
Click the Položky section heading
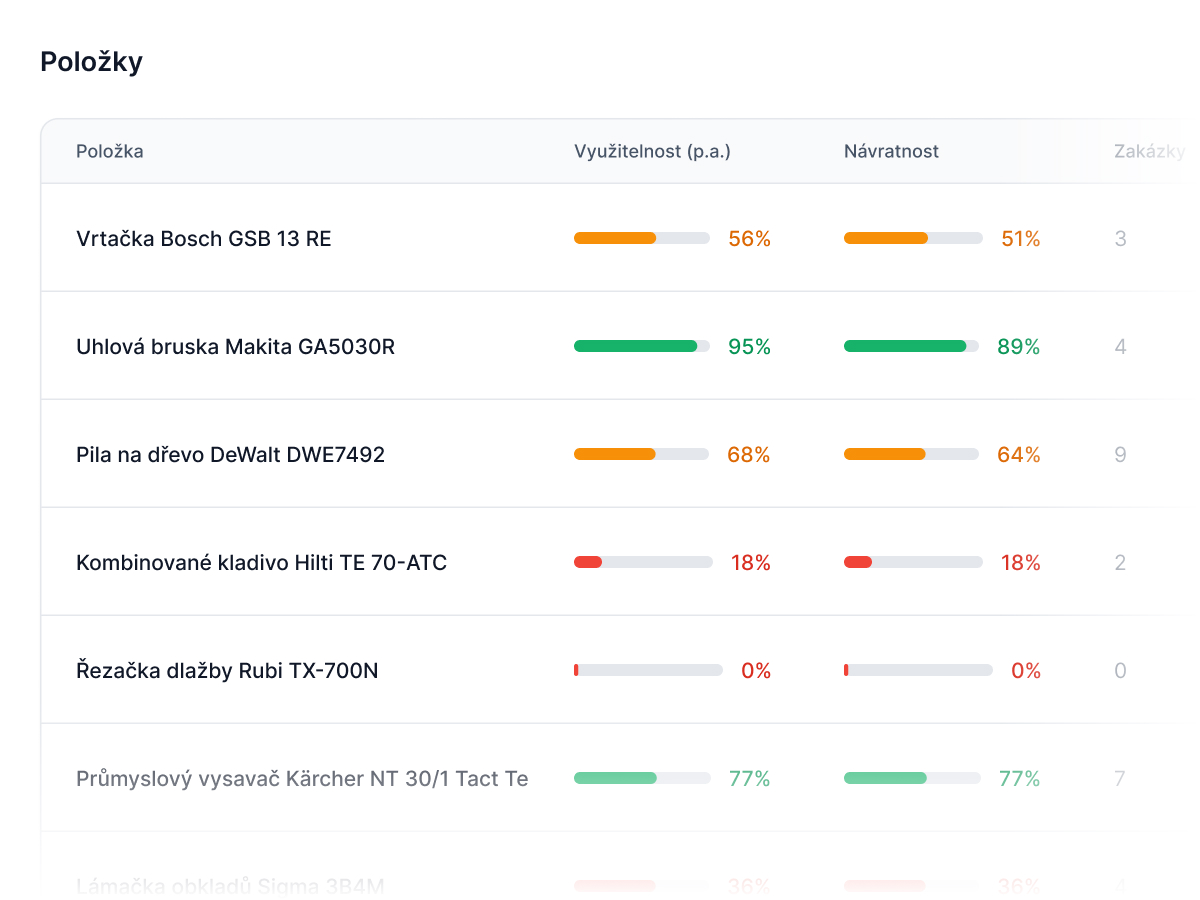click(x=91, y=62)
